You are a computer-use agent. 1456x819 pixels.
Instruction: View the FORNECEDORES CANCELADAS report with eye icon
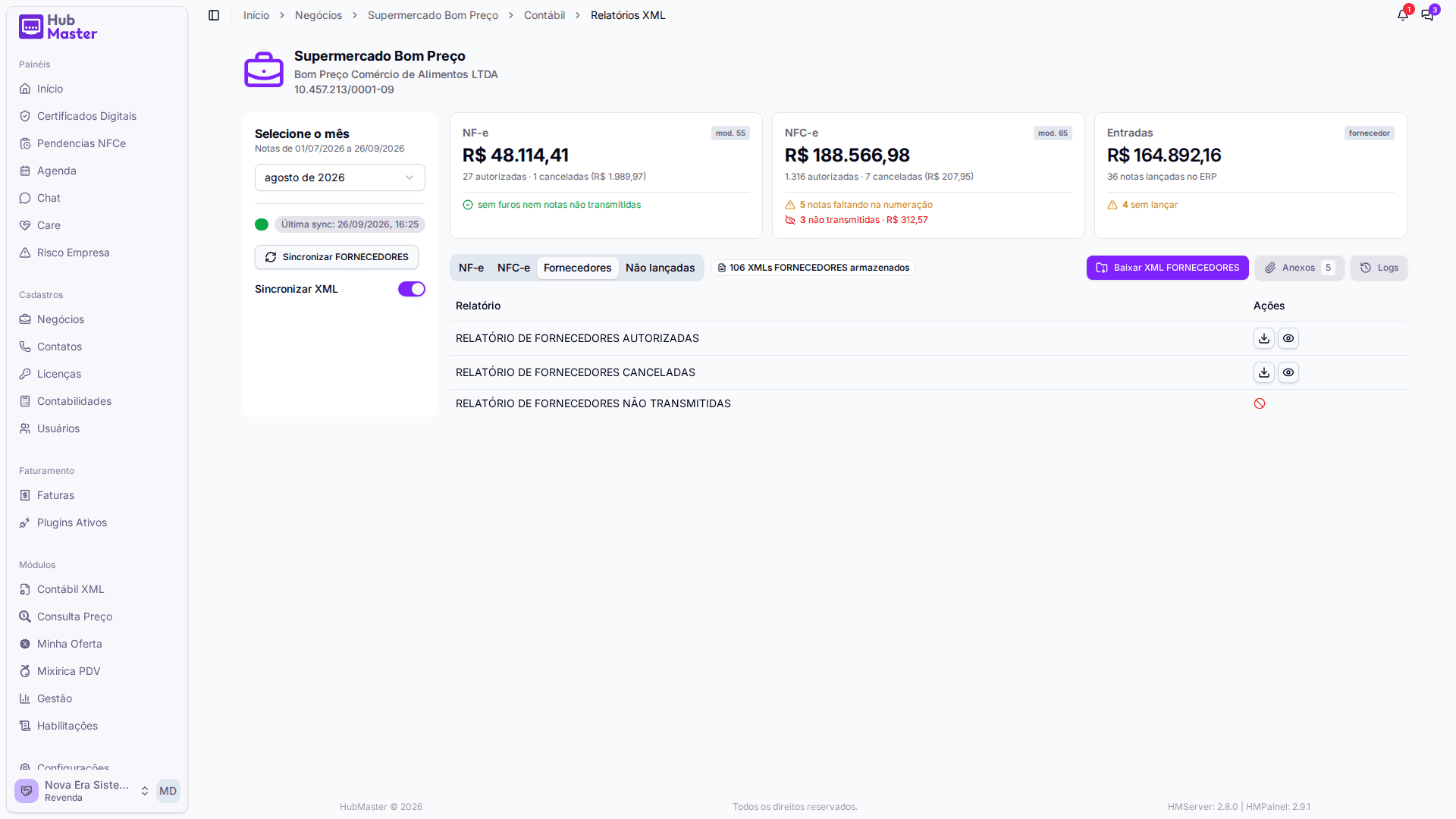[1288, 372]
